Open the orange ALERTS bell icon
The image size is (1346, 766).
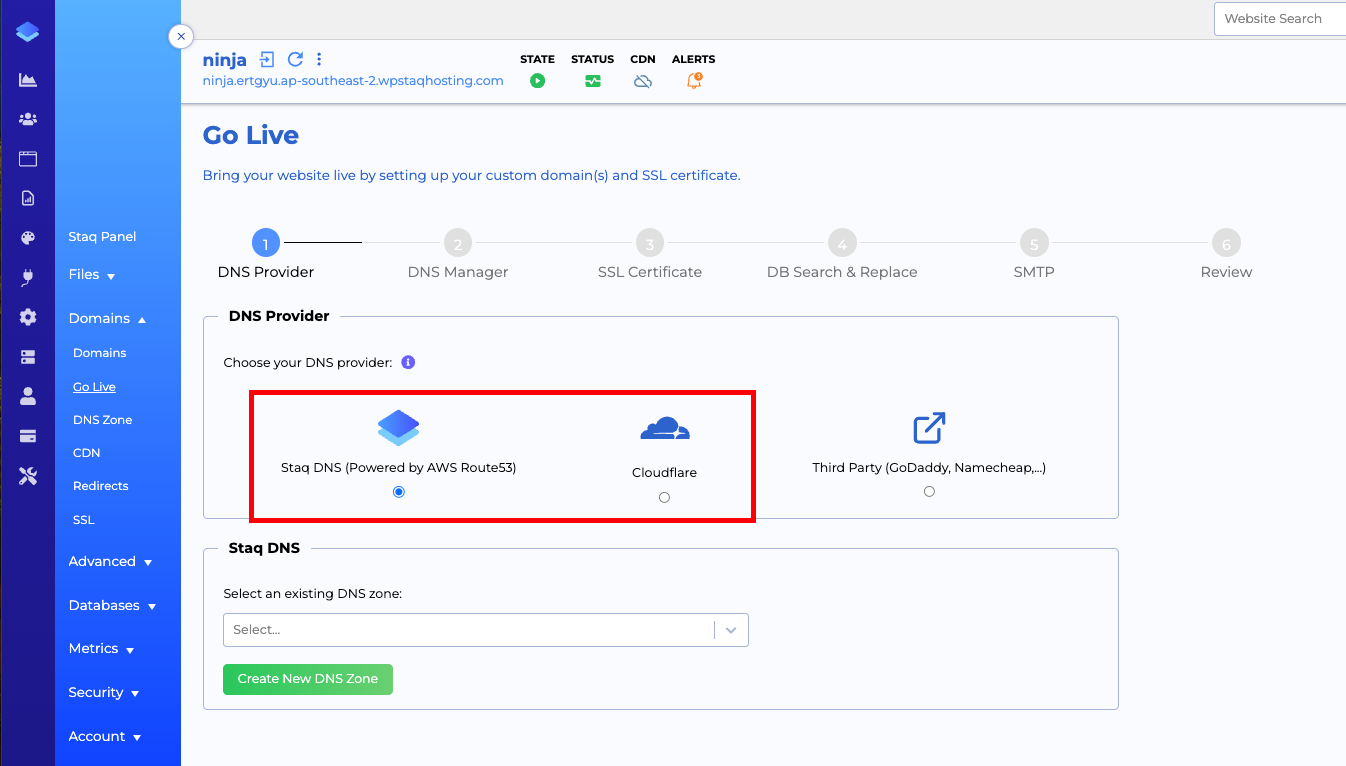pyautogui.click(x=694, y=81)
